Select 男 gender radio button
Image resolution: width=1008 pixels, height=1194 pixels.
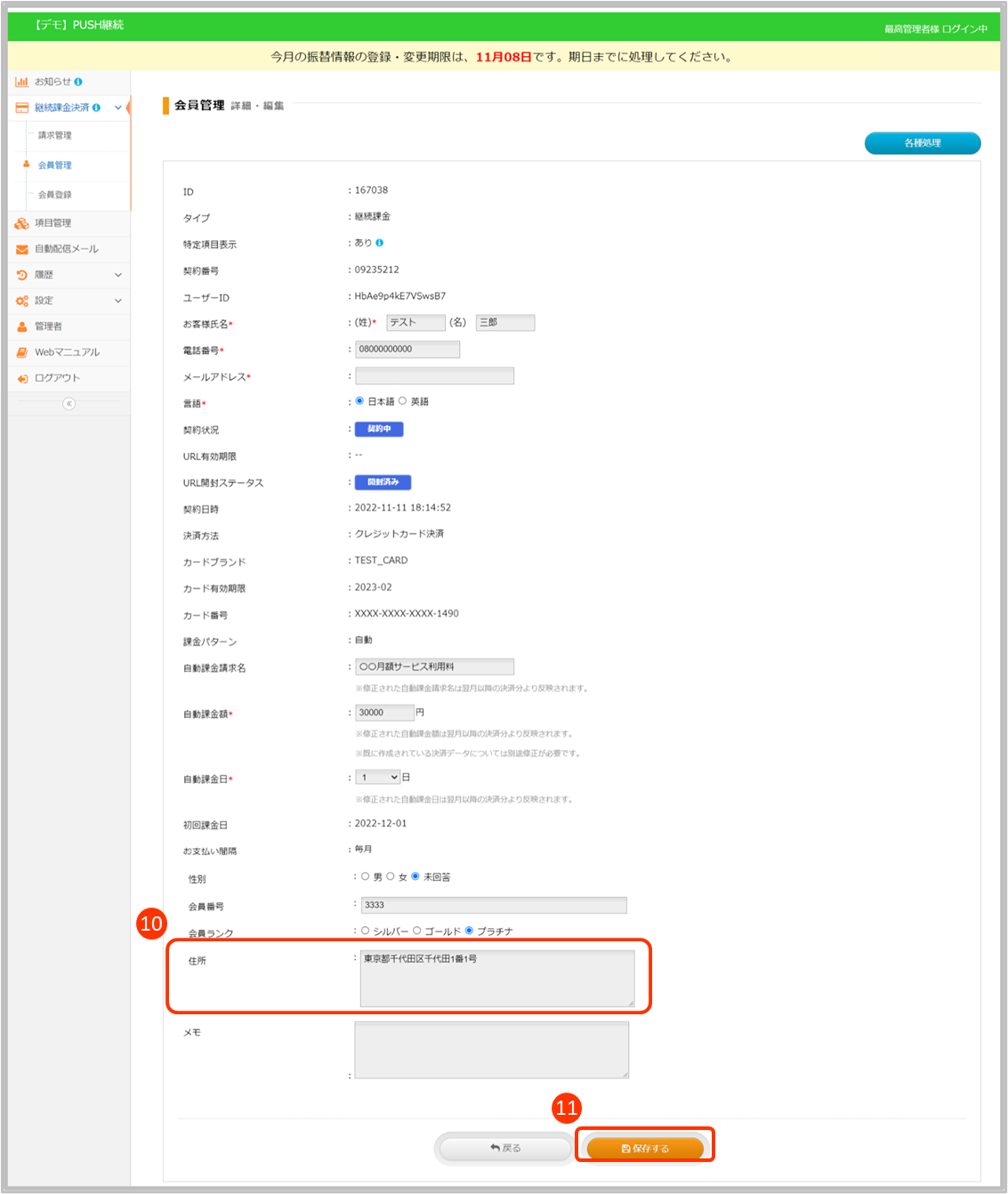coord(365,876)
